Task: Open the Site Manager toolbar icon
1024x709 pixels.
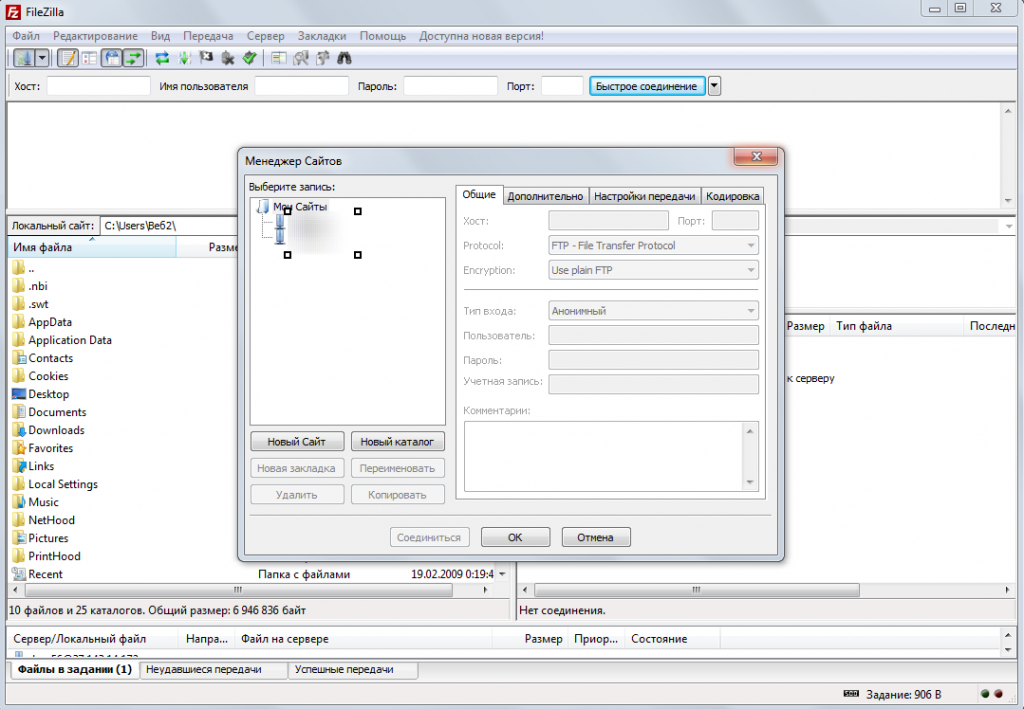Action: tap(24, 58)
